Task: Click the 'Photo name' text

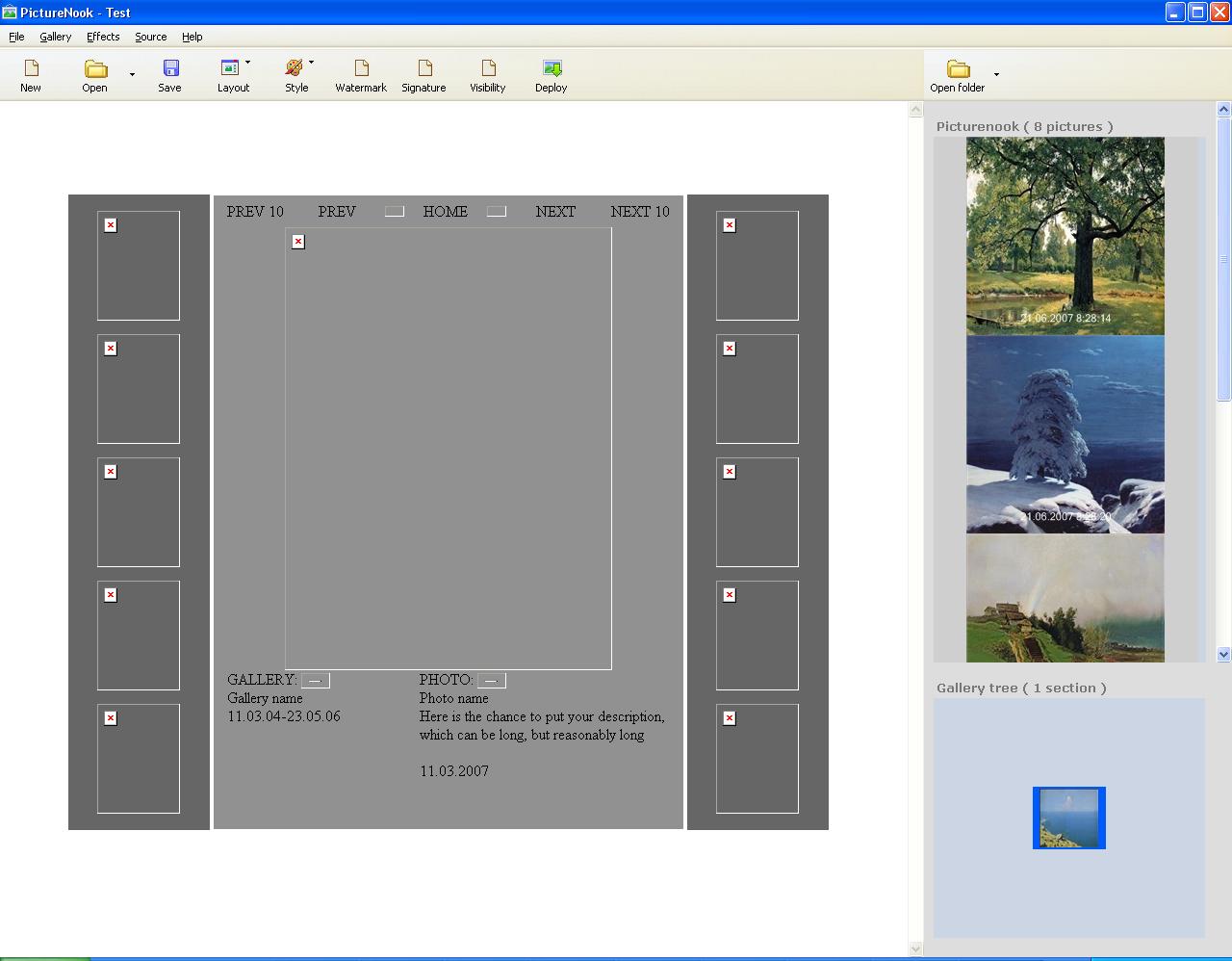Action: click(x=453, y=698)
